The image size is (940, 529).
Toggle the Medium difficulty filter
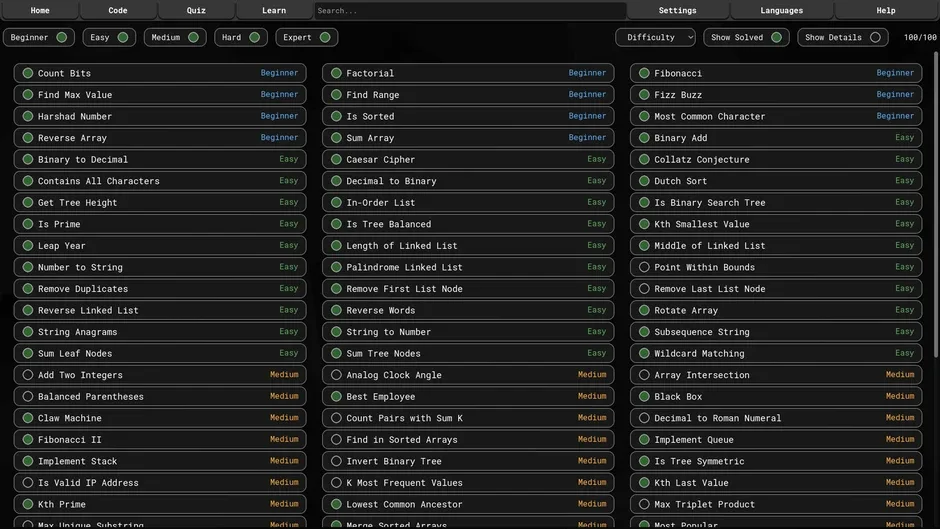click(175, 37)
